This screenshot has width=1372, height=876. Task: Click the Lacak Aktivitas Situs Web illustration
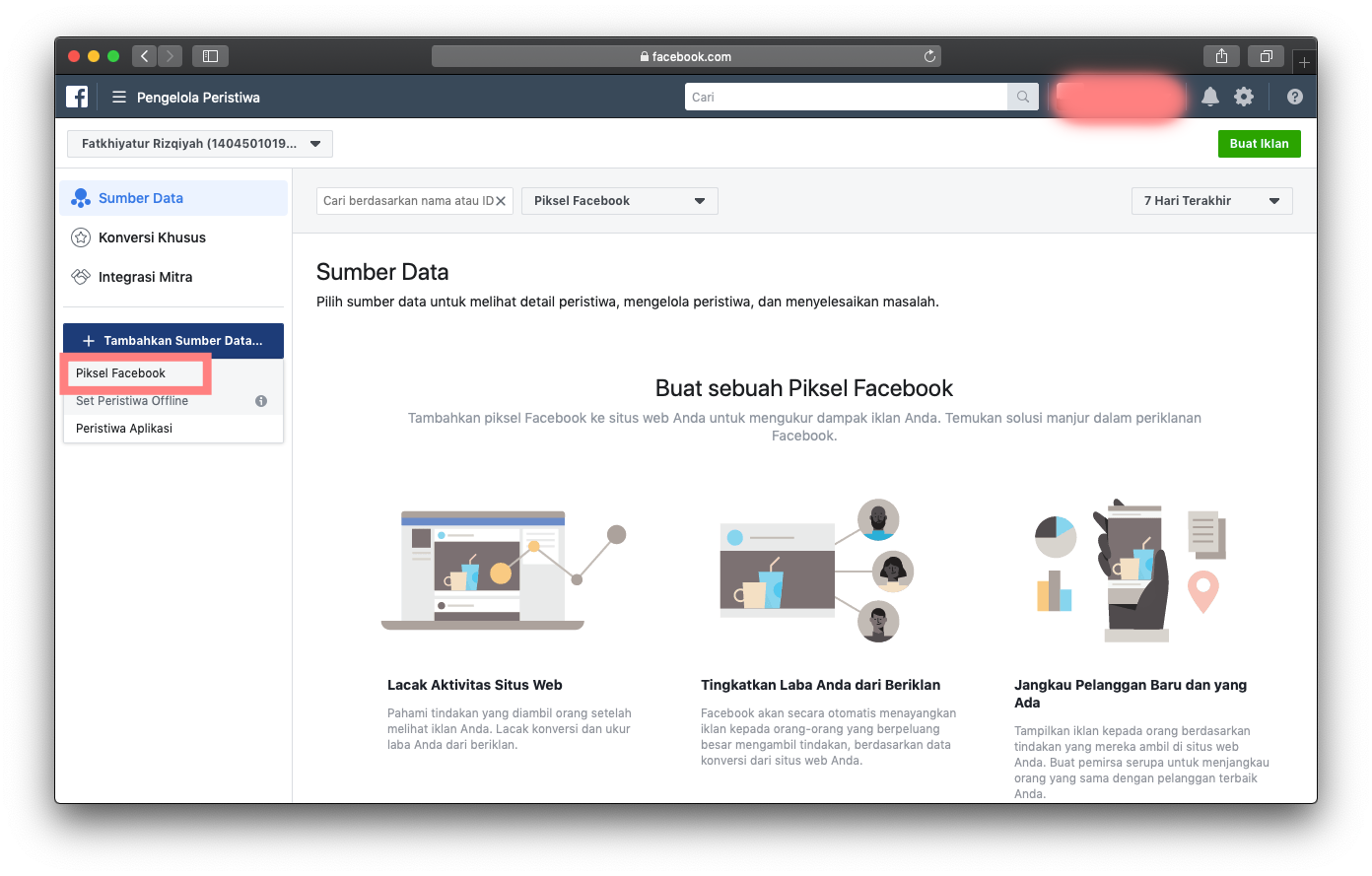tap(503, 571)
